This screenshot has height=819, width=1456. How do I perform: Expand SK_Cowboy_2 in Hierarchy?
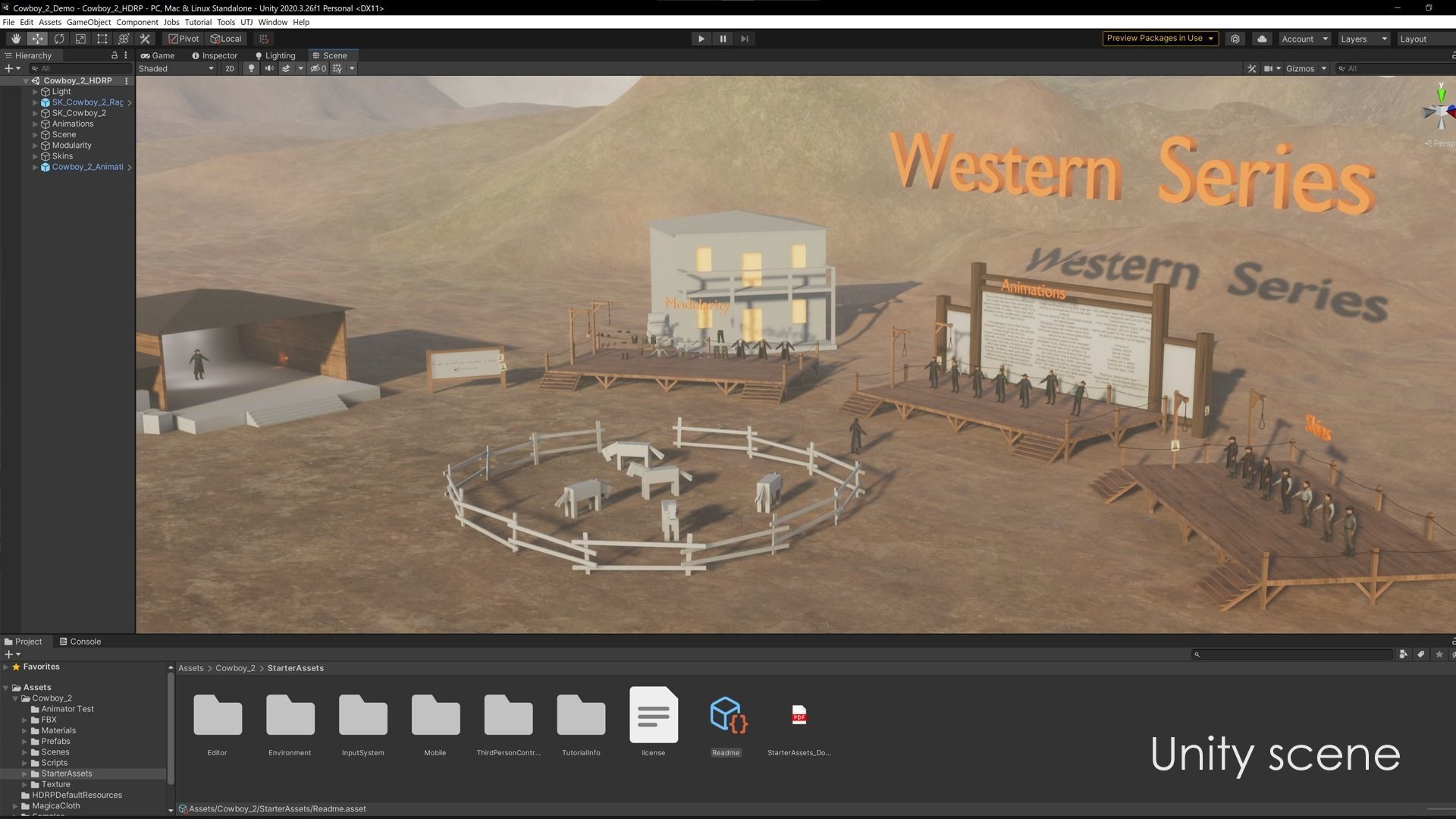(x=35, y=113)
